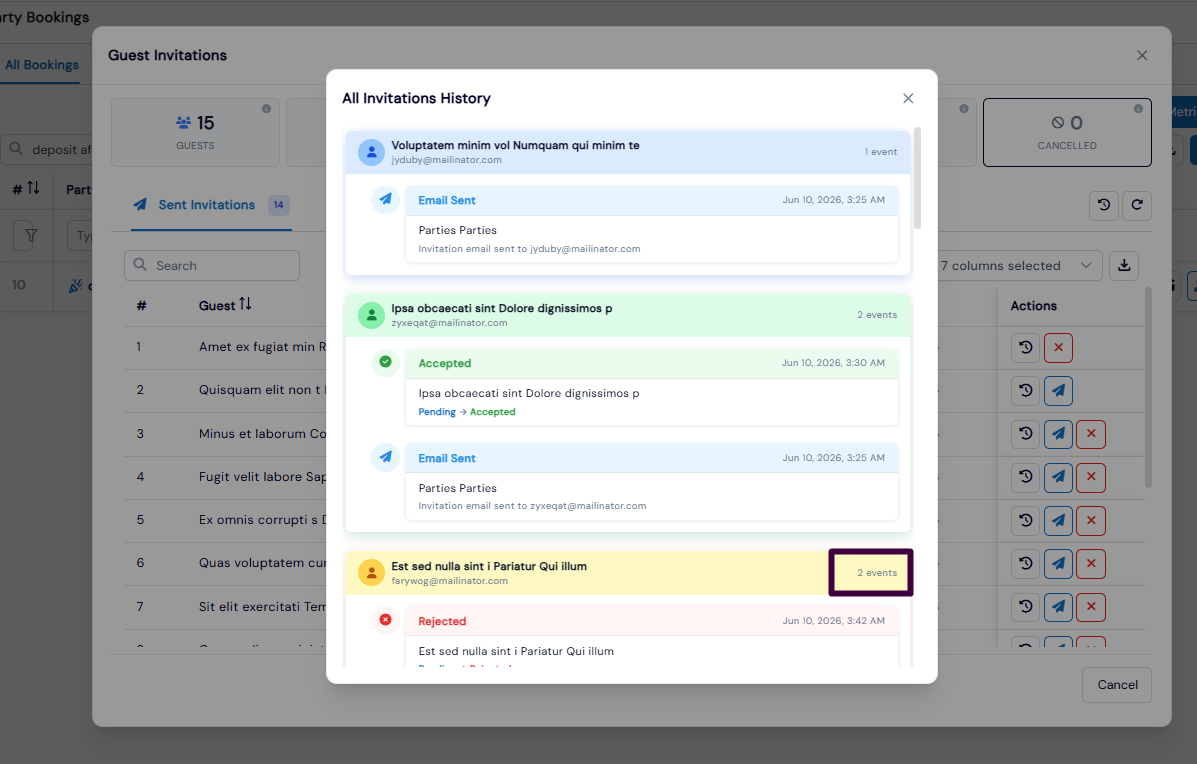The image size is (1197, 764).
Task: Open history for Fugit velit labore row
Action: 1025,477
